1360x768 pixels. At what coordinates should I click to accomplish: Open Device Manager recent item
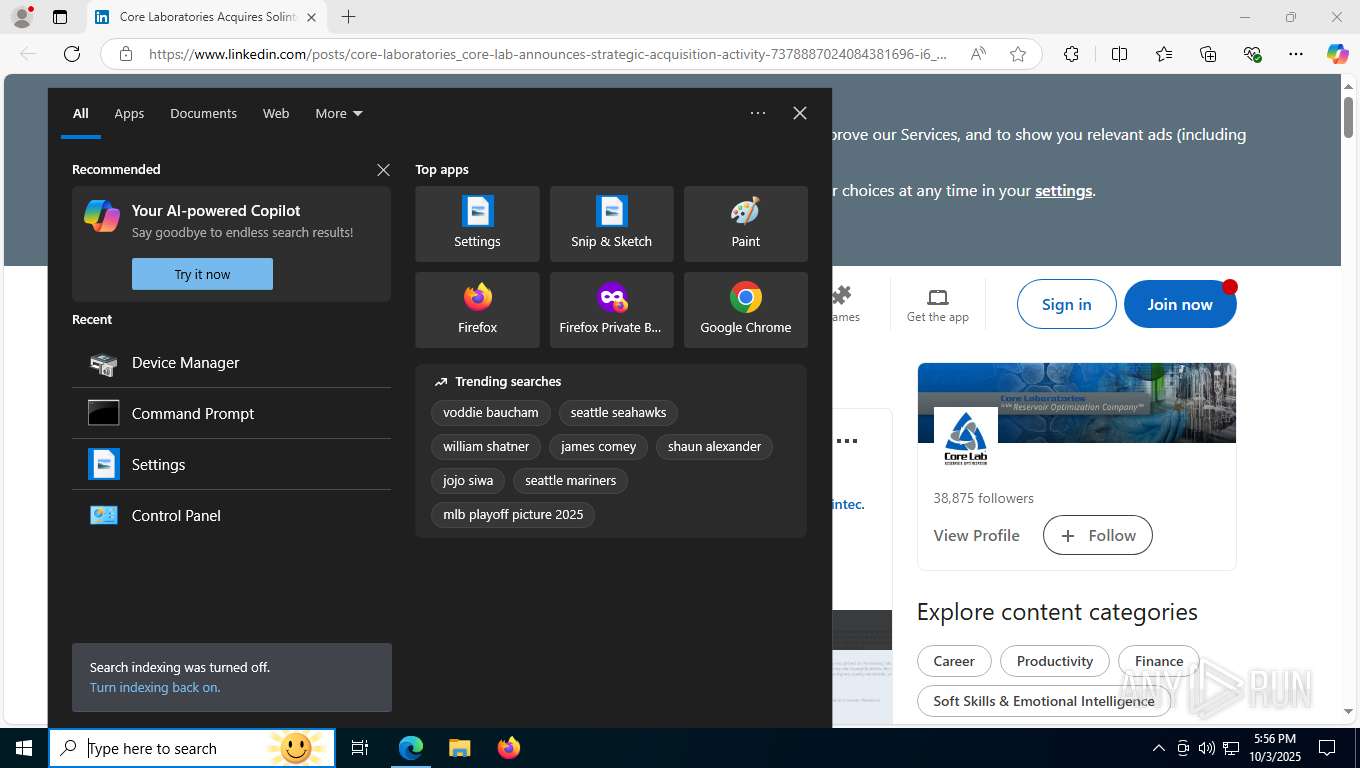pyautogui.click(x=231, y=363)
